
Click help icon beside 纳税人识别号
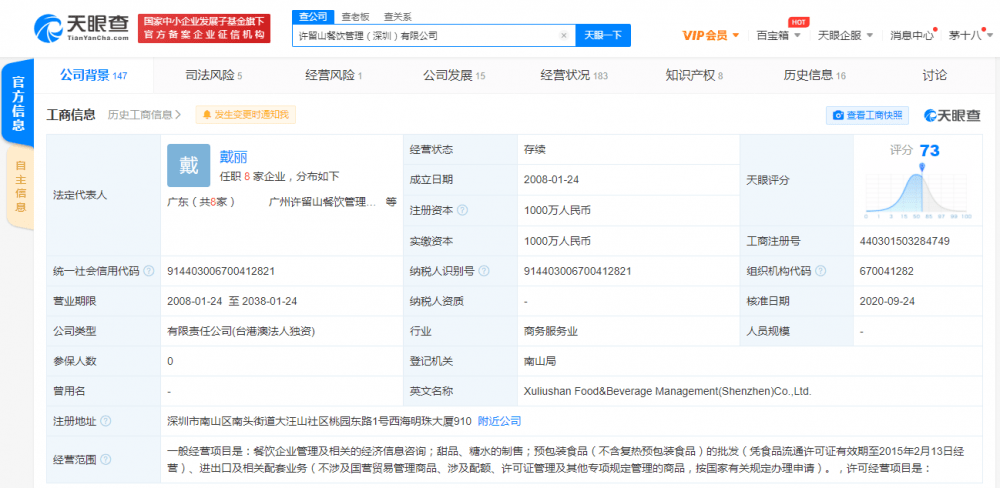coord(484,271)
